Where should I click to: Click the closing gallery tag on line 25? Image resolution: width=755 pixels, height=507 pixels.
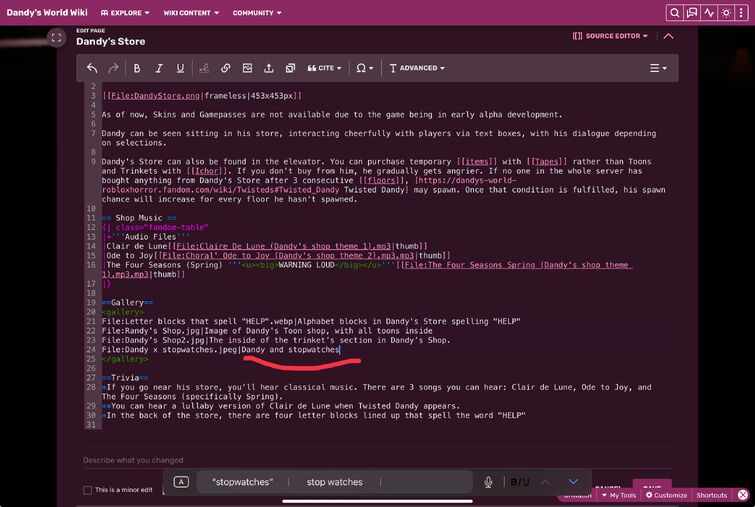pyautogui.click(x=125, y=359)
